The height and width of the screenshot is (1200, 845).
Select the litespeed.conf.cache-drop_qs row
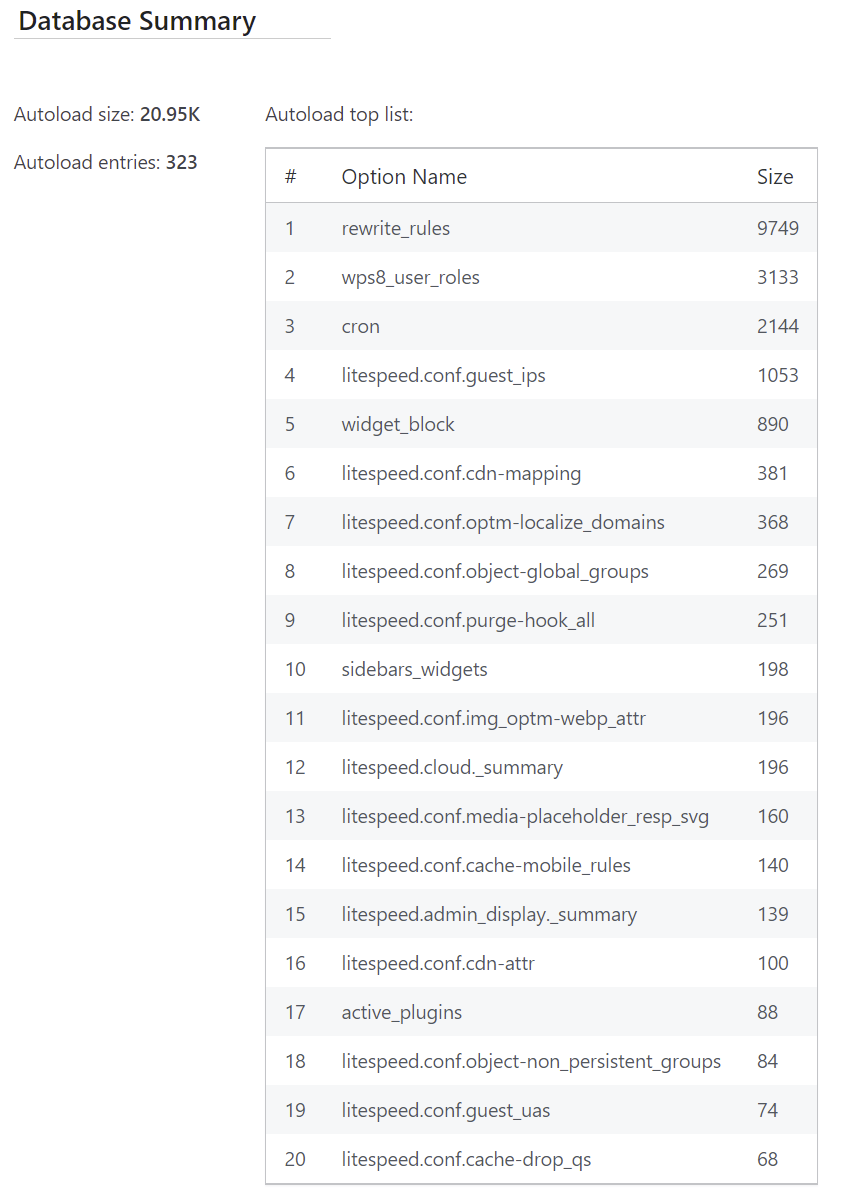(x=466, y=1160)
